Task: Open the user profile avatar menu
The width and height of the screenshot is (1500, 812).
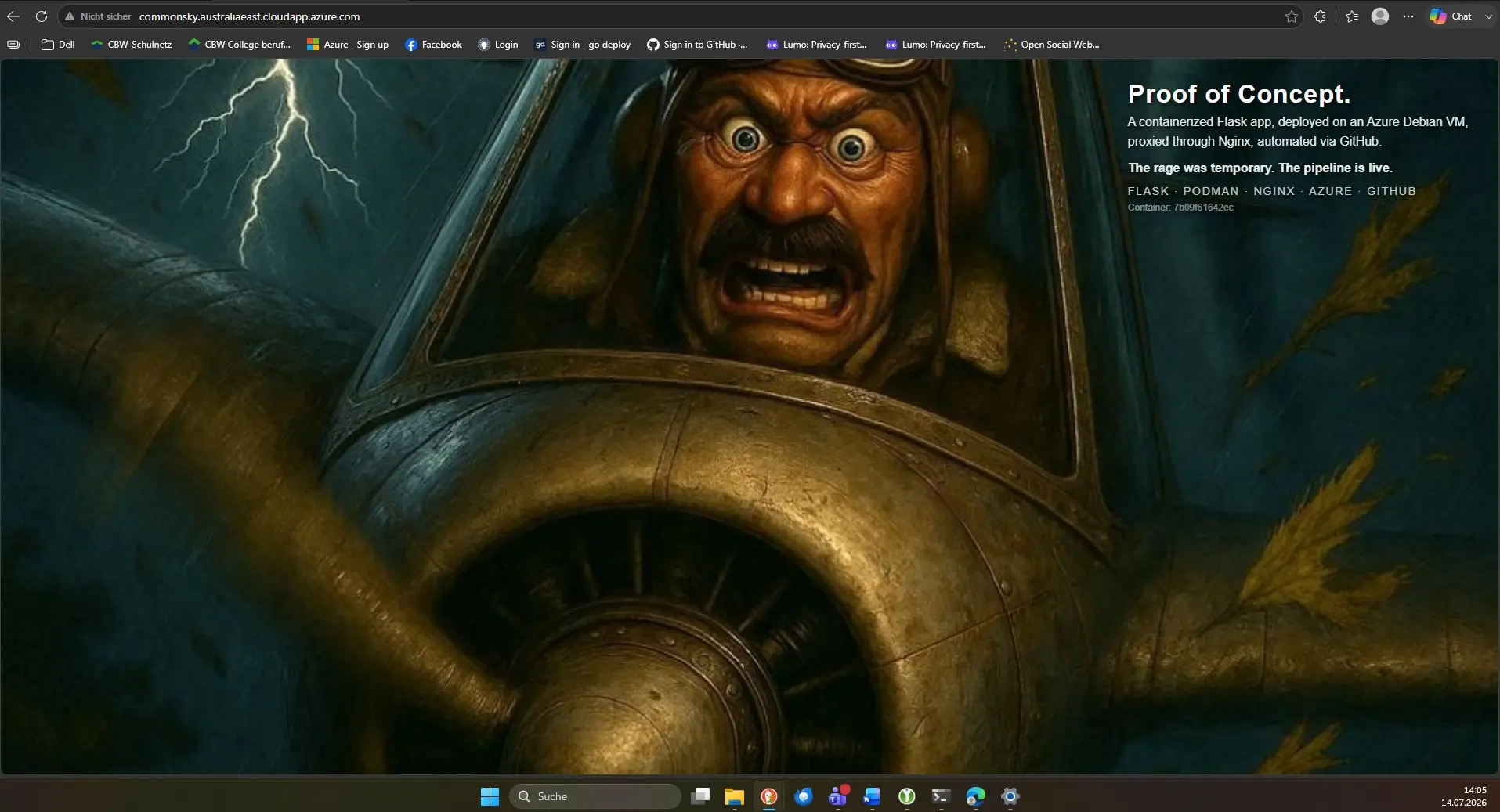Action: coord(1380,16)
